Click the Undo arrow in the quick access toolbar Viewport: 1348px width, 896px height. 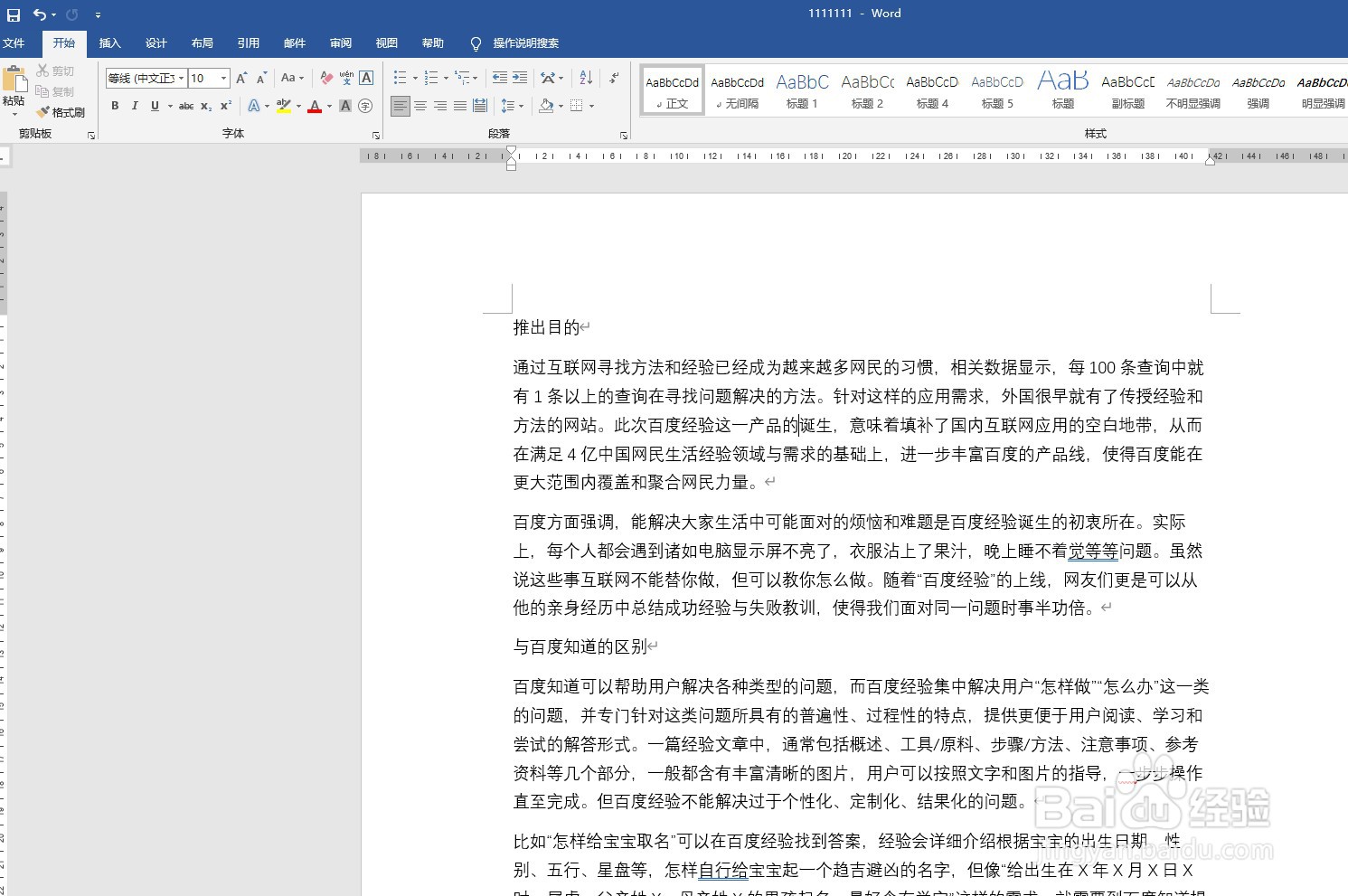click(x=39, y=14)
